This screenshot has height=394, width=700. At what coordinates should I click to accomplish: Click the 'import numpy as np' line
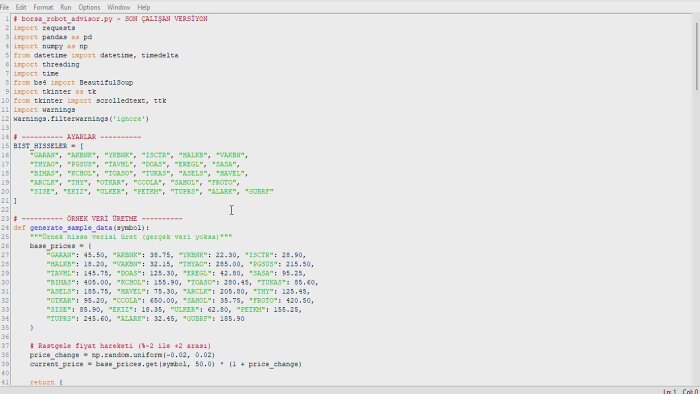coord(50,46)
